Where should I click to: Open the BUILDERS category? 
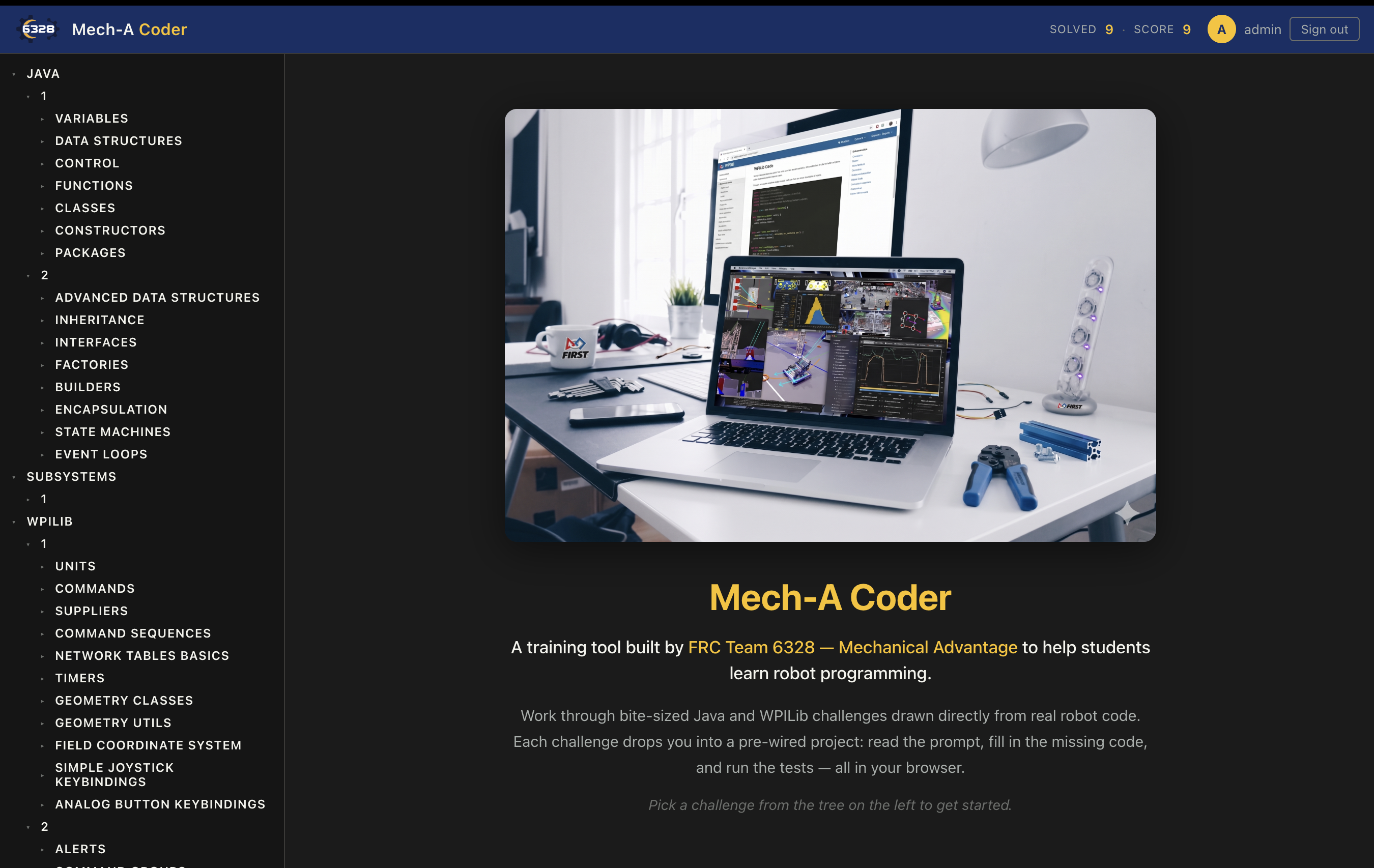pyautogui.click(x=88, y=387)
